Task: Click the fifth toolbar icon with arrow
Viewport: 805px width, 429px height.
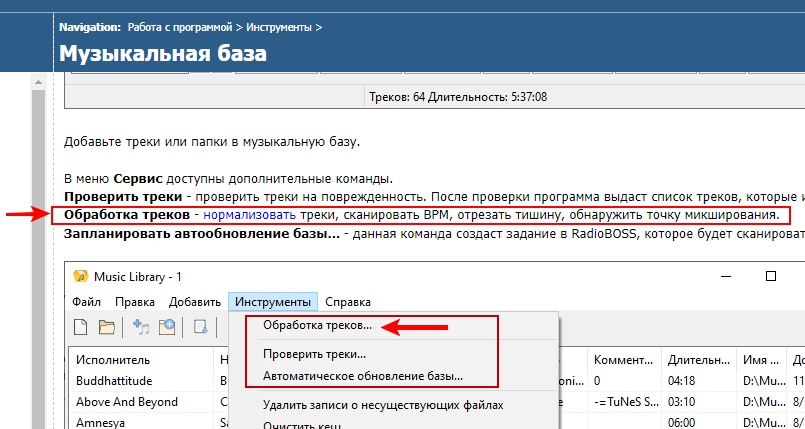Action: (x=201, y=326)
